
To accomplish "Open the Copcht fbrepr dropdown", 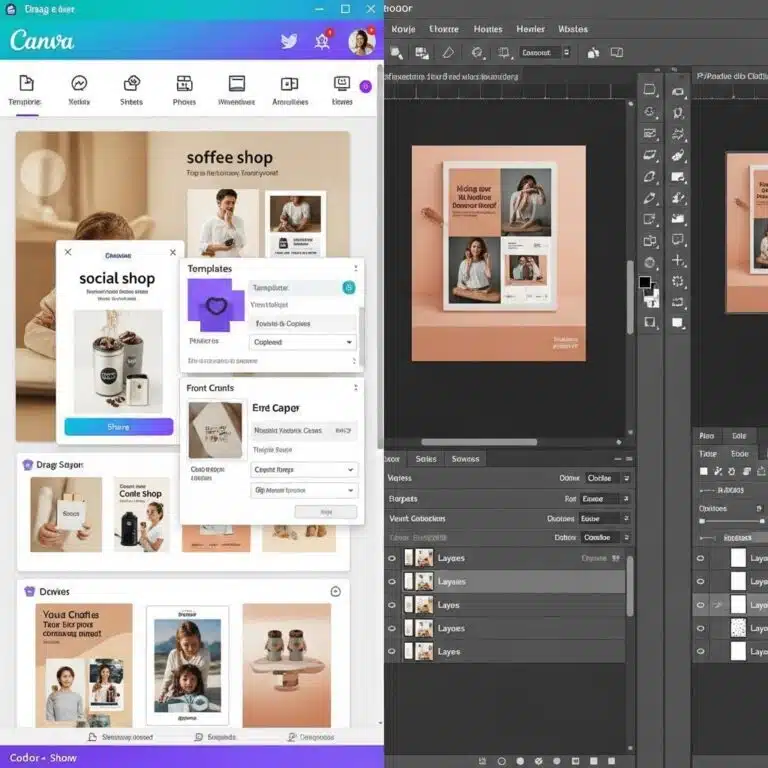I will coord(304,470).
